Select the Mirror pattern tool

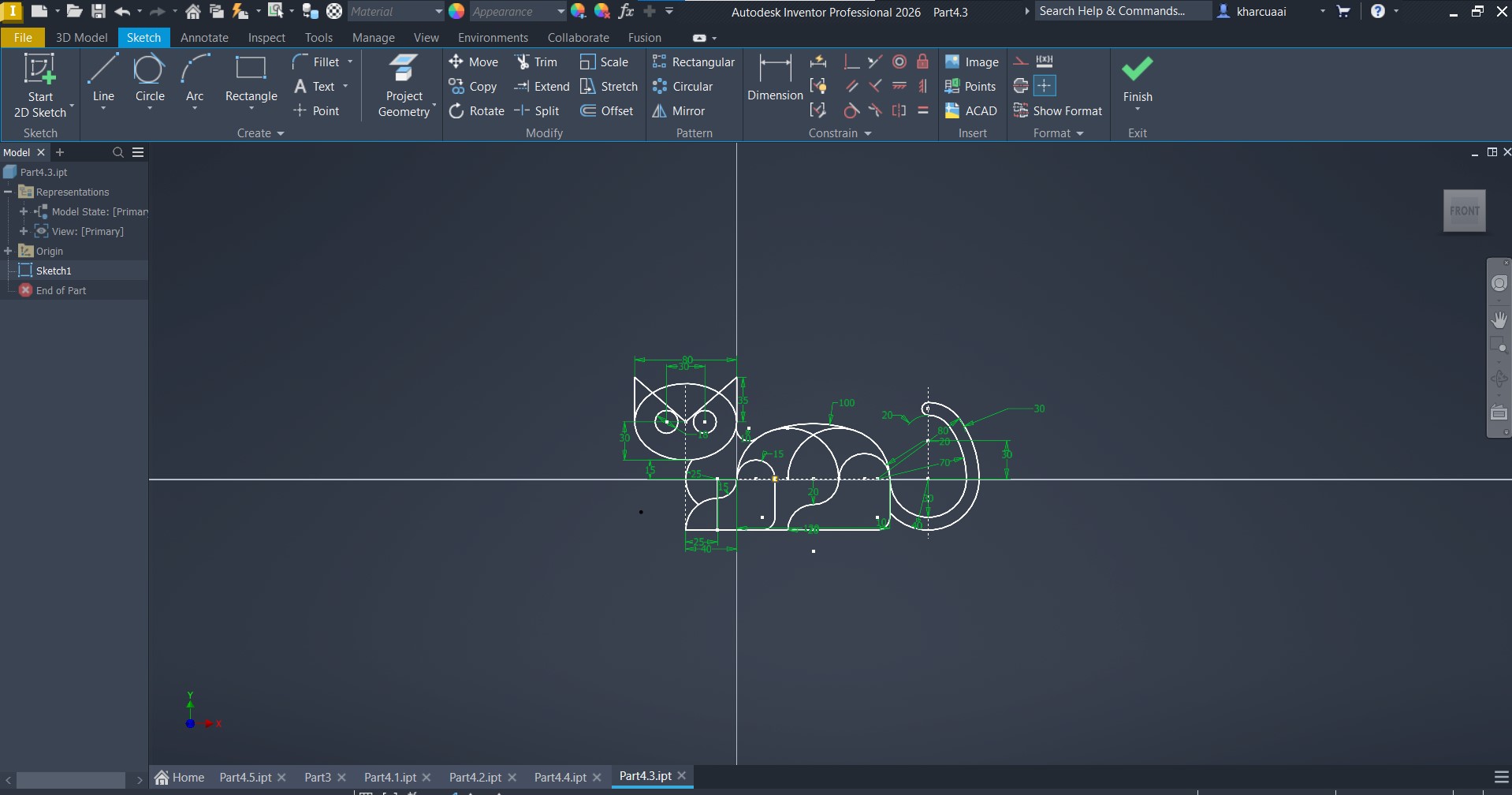pyautogui.click(x=679, y=111)
